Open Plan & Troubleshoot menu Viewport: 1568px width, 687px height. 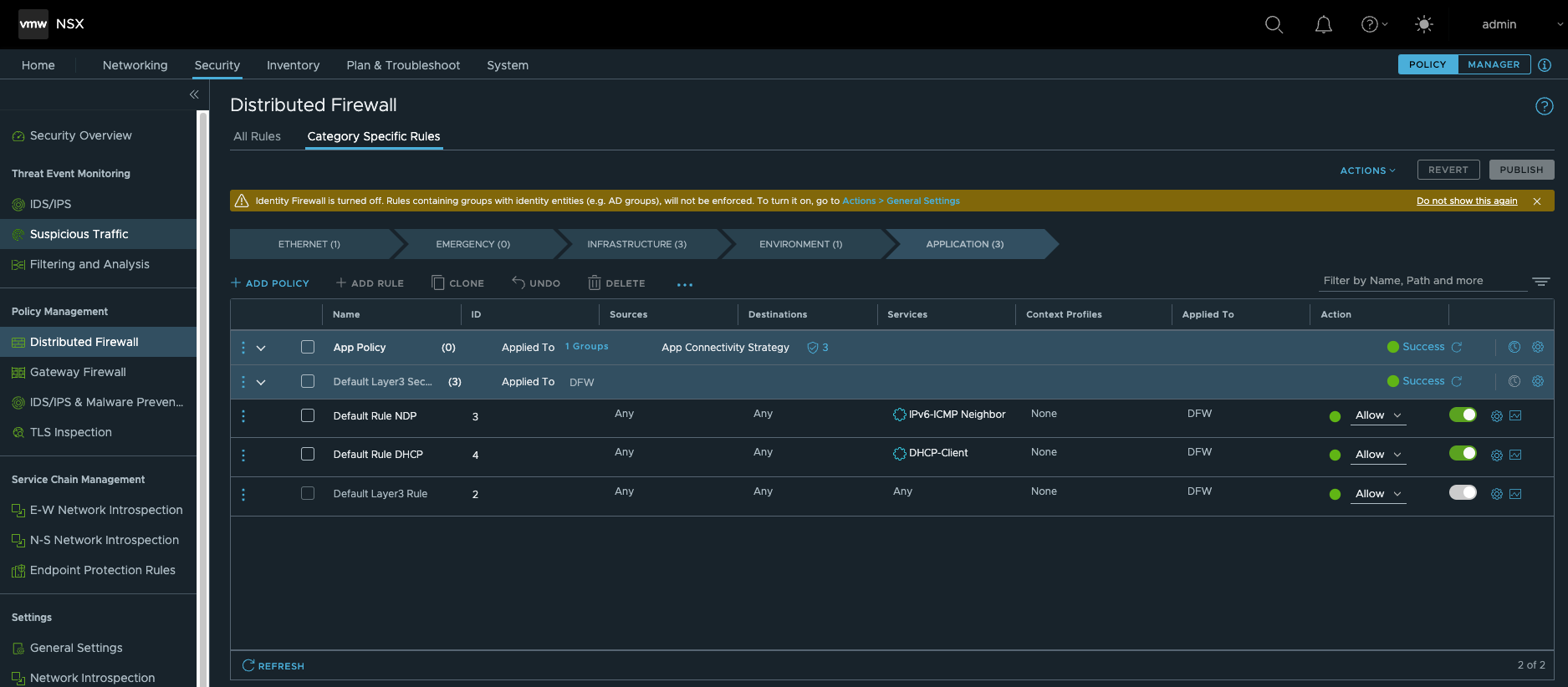403,65
